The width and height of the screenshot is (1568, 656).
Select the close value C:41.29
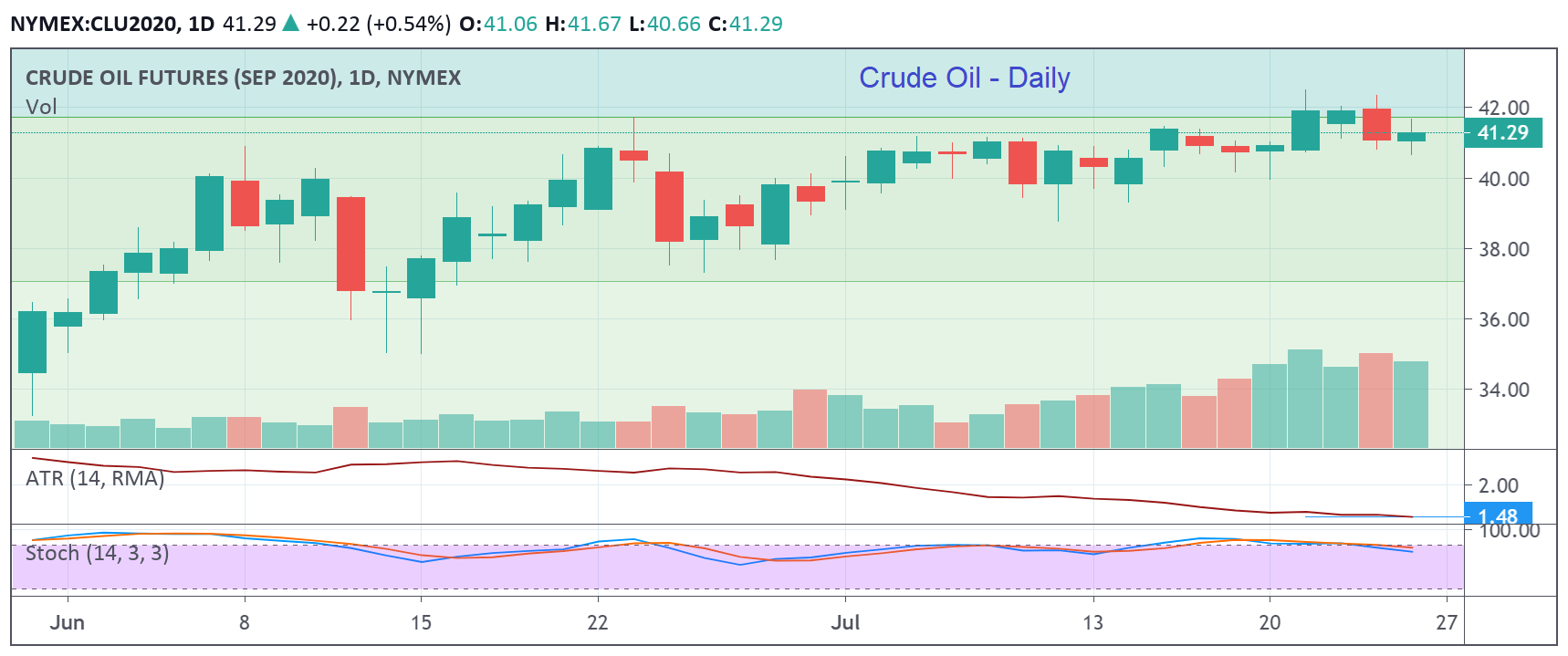point(746,24)
